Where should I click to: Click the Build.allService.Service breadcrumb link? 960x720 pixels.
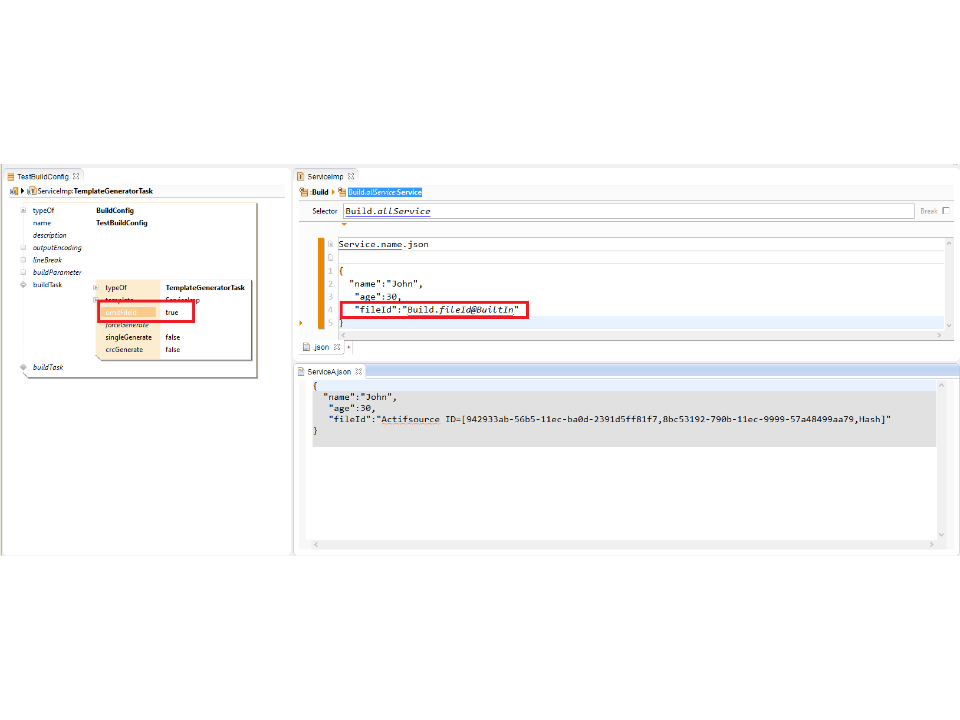point(385,191)
